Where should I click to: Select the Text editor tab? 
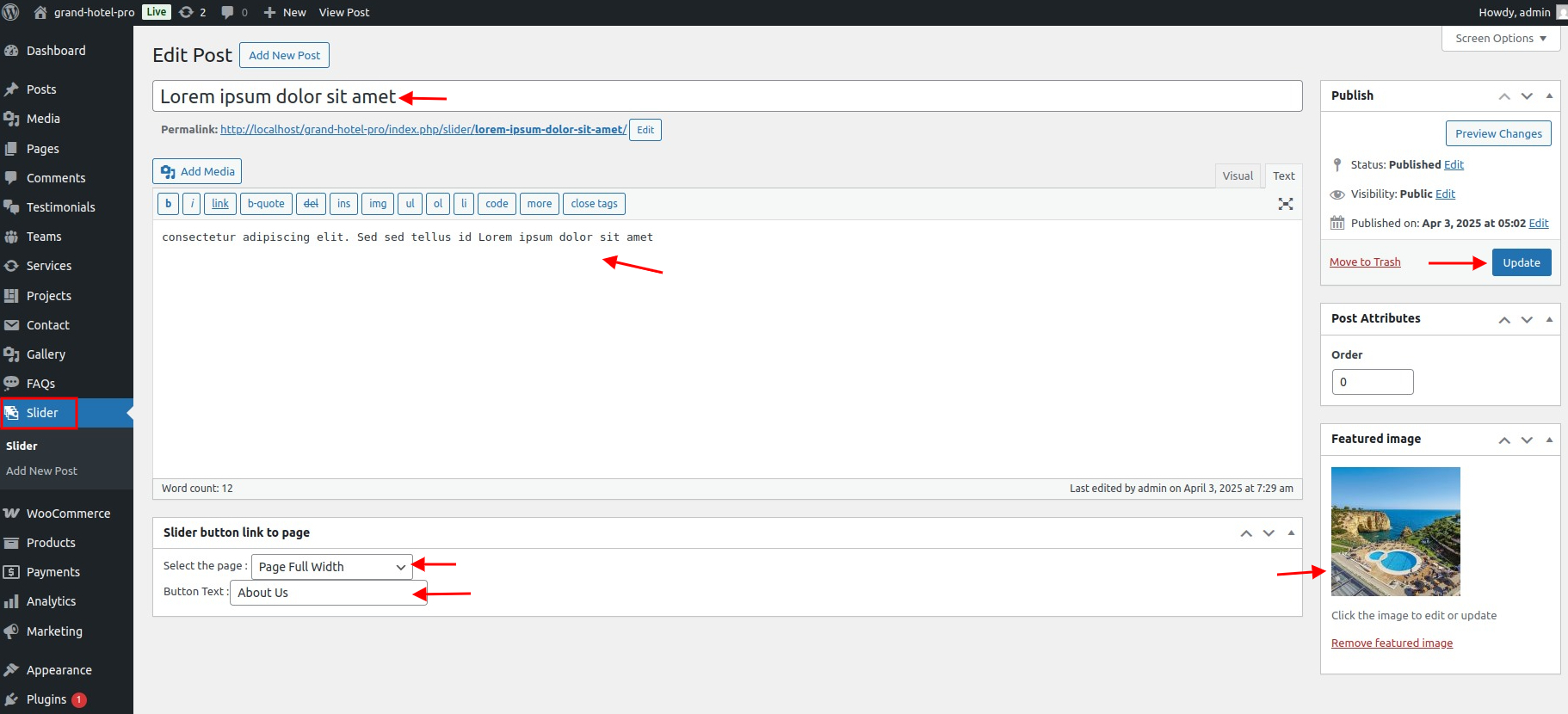point(1283,175)
